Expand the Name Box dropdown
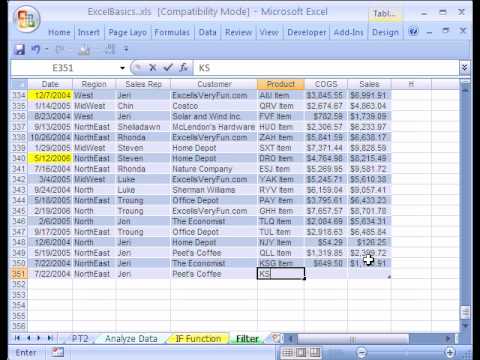This screenshot has height=360, width=480. pyautogui.click(x=122, y=68)
